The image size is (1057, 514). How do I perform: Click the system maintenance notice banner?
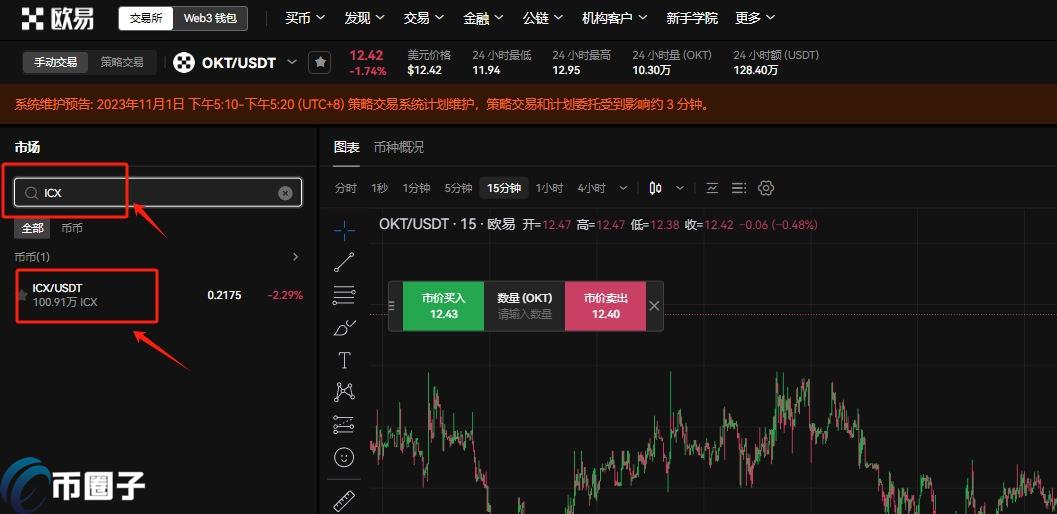(528, 105)
